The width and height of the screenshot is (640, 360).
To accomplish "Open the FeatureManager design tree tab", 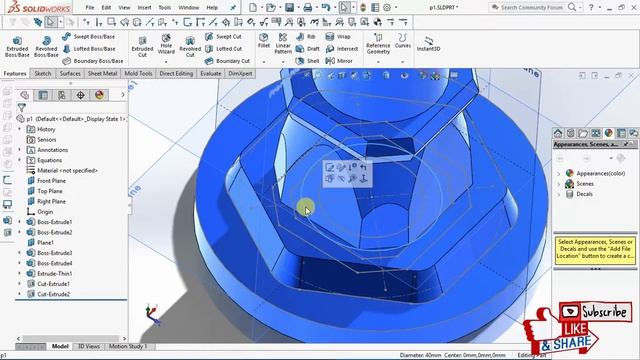I will coord(24,95).
